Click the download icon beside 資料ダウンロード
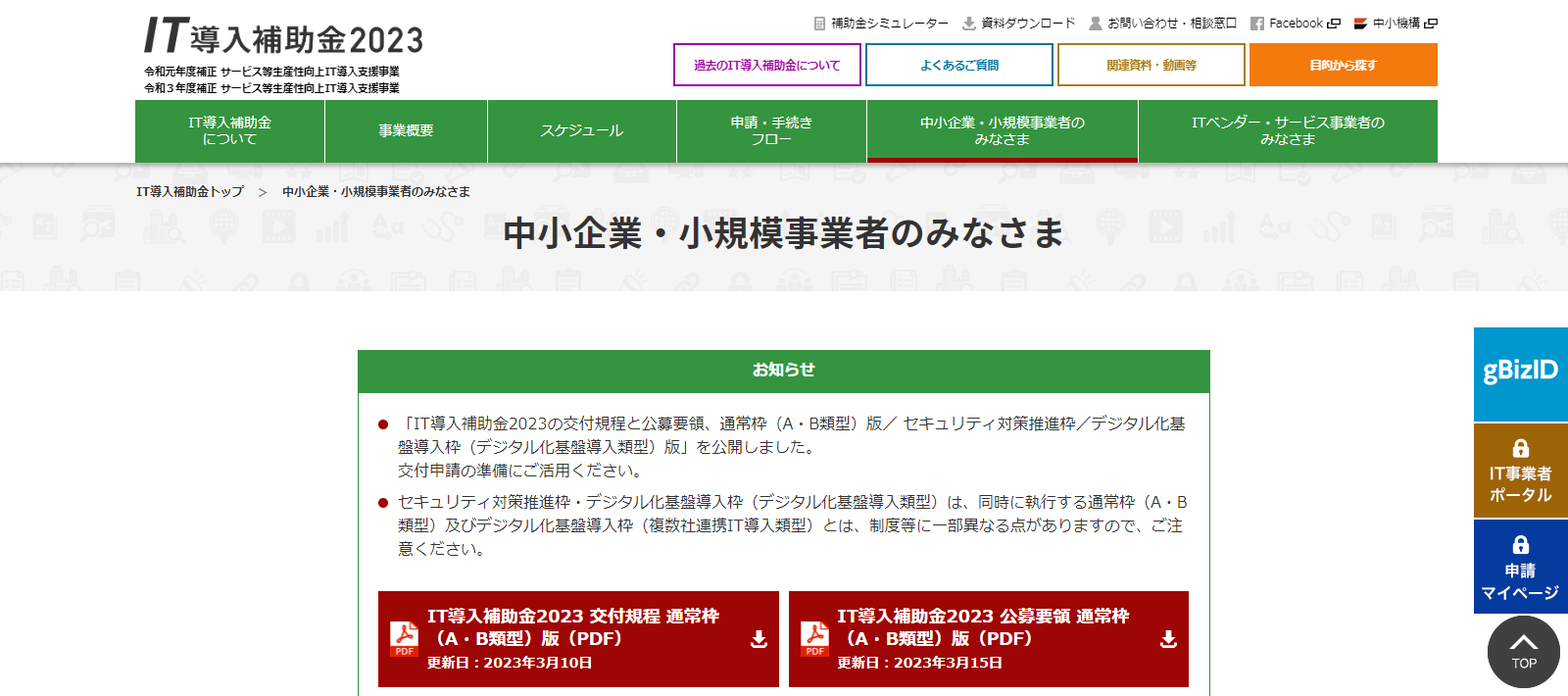Viewport: 1568px width, 696px height. click(x=969, y=24)
